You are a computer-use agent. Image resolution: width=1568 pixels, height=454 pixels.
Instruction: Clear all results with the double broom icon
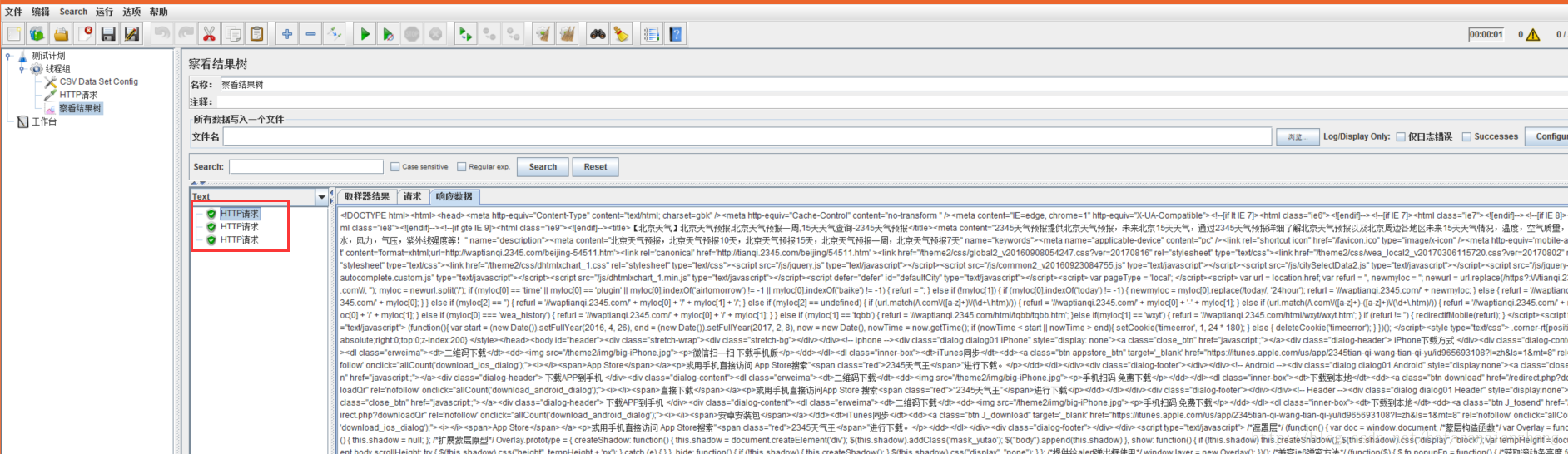[568, 34]
